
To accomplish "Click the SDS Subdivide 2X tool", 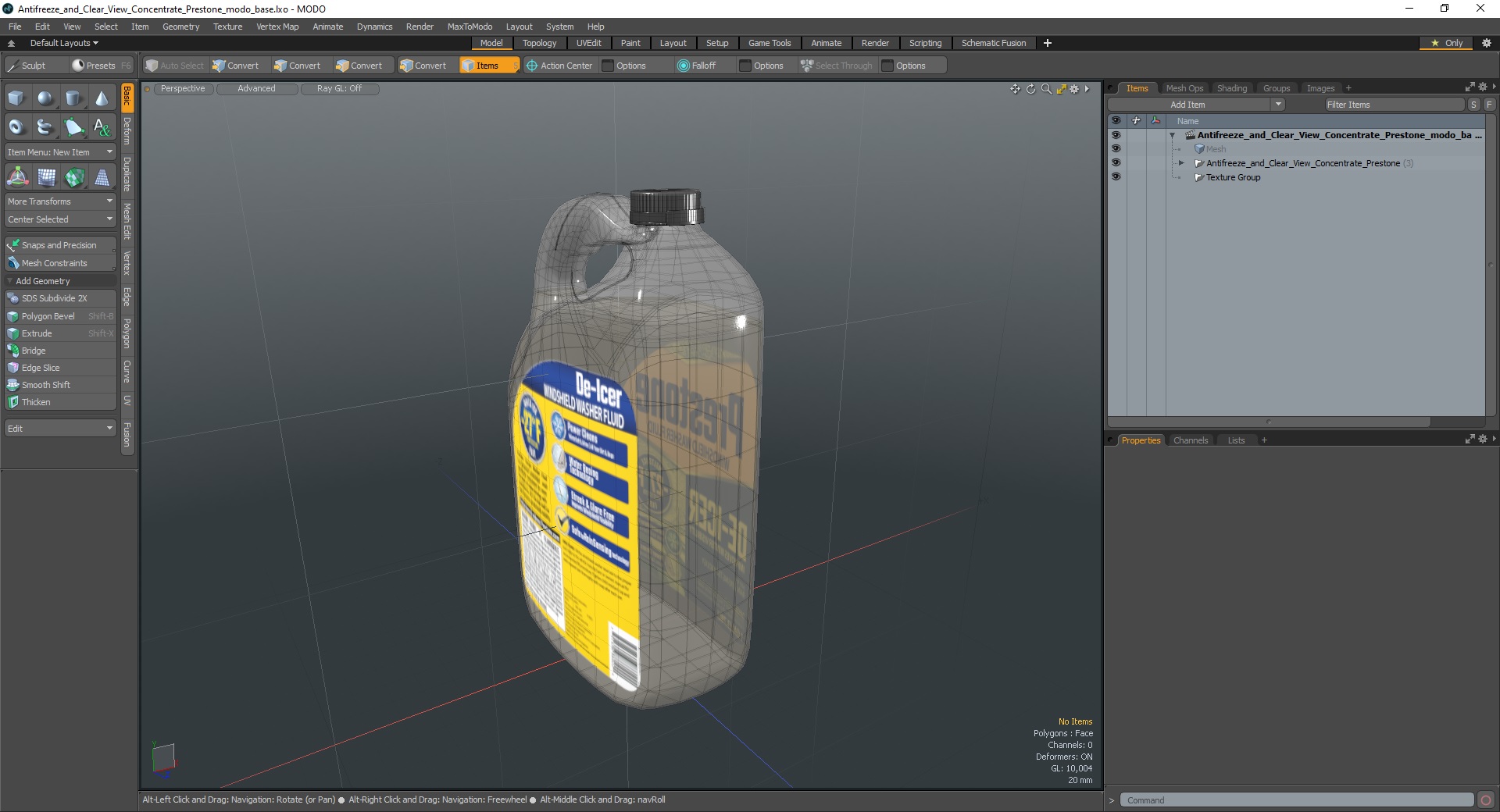I will pos(60,298).
